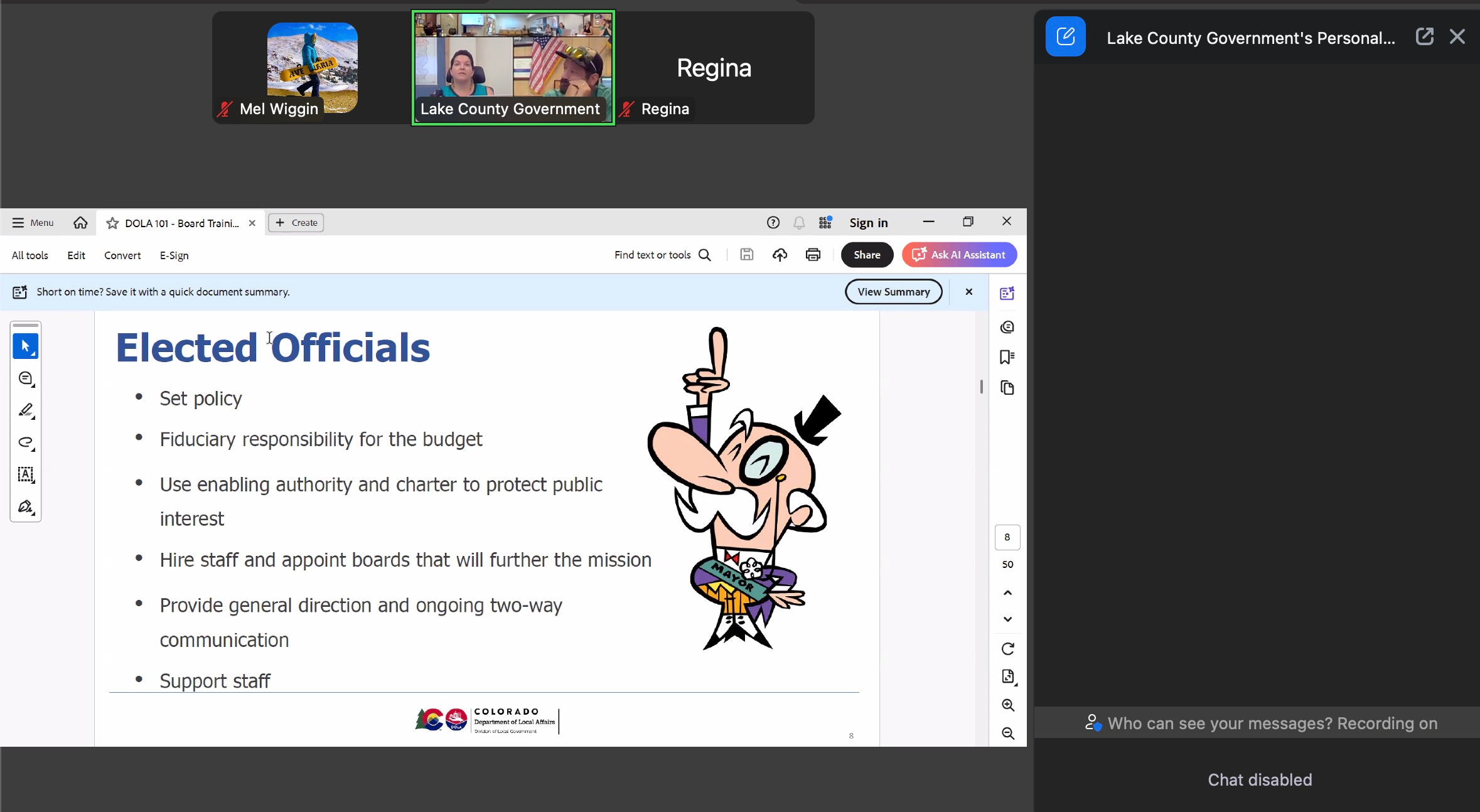Image resolution: width=1480 pixels, height=812 pixels.
Task: Click the add comment tool icon
Action: [x=25, y=378]
